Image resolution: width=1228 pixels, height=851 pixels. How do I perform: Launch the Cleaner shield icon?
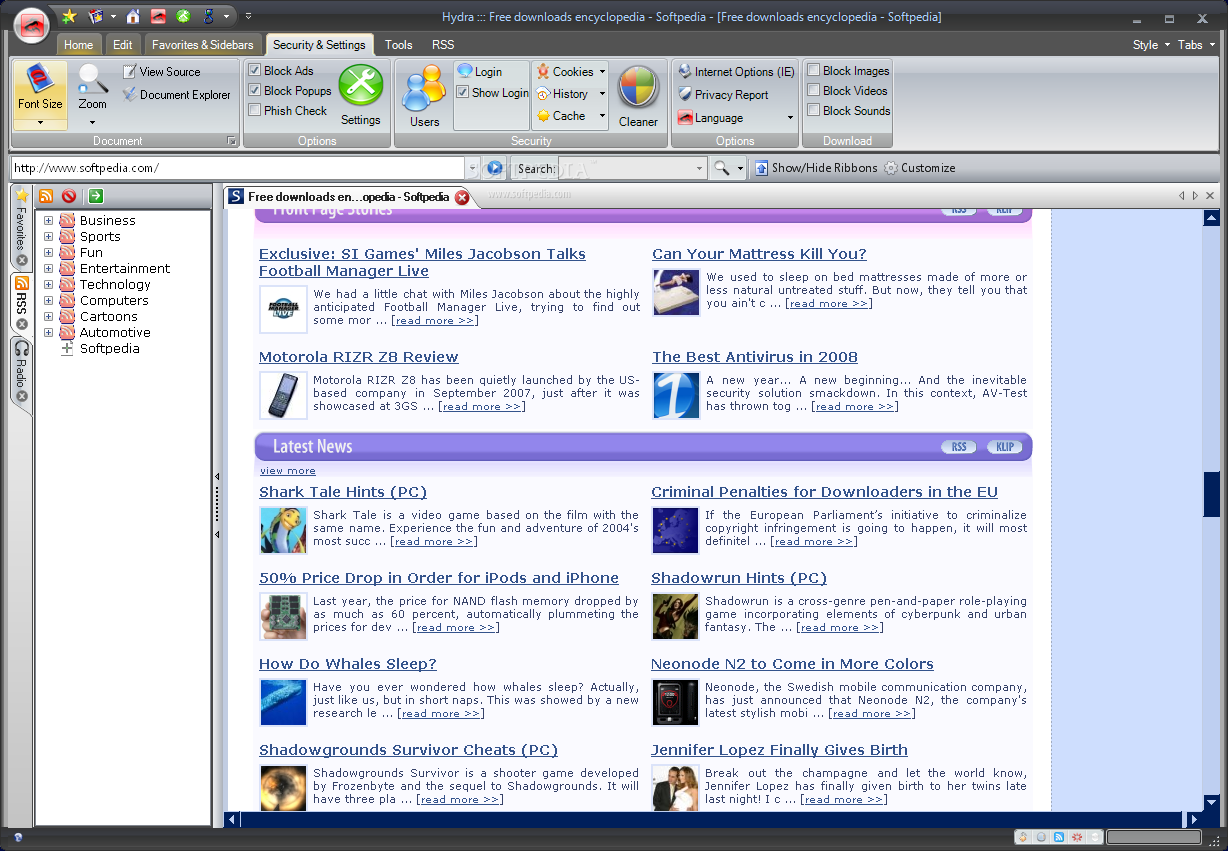[638, 95]
